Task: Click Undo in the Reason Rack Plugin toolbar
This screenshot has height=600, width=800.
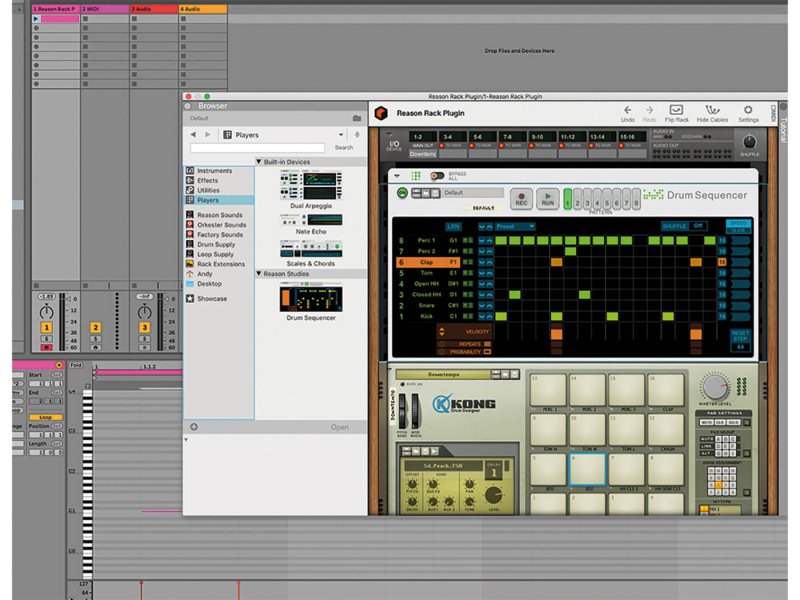Action: pyautogui.click(x=627, y=110)
